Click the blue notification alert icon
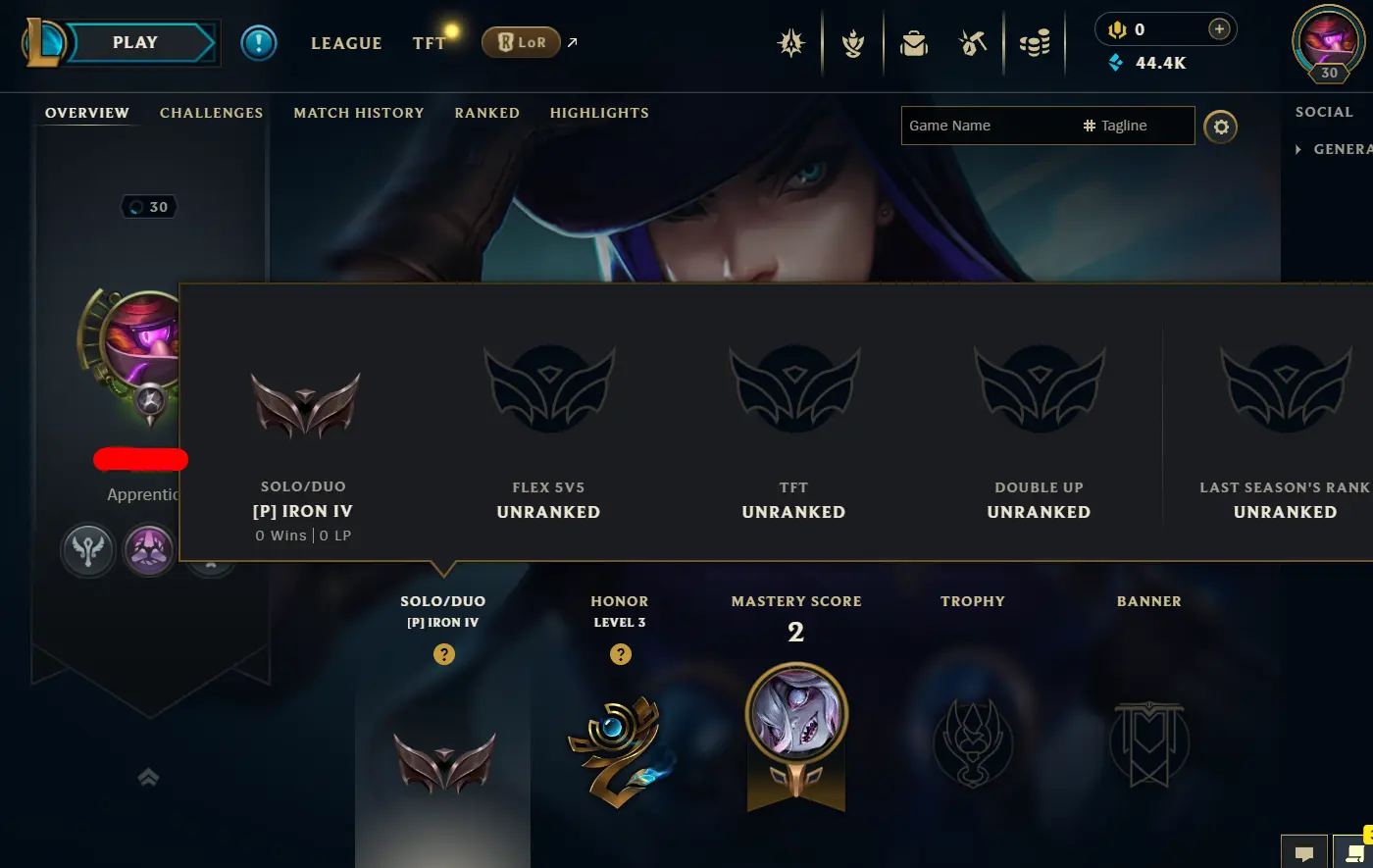Screen dimensions: 1373x868 click(259, 43)
